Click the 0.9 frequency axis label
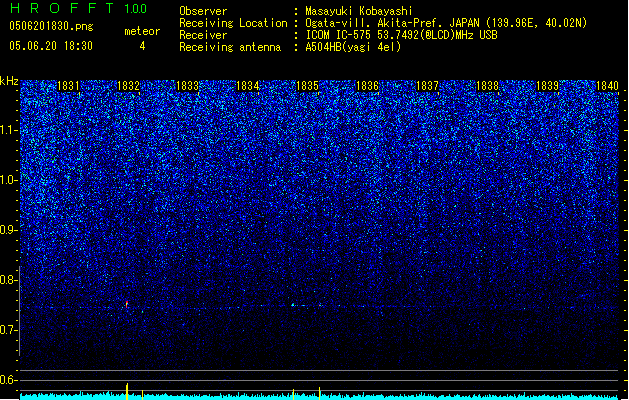 (9, 230)
